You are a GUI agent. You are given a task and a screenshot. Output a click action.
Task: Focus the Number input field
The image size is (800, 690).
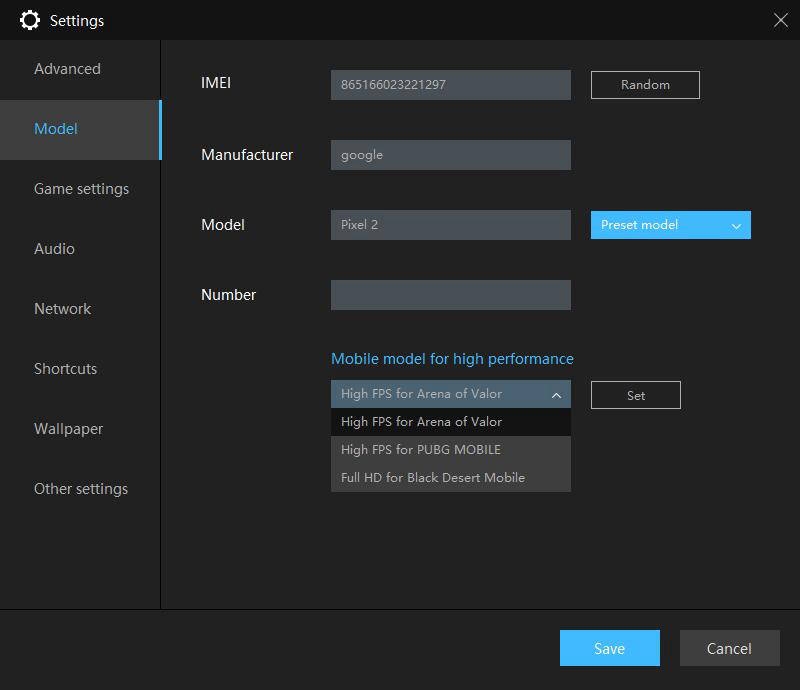pos(450,295)
